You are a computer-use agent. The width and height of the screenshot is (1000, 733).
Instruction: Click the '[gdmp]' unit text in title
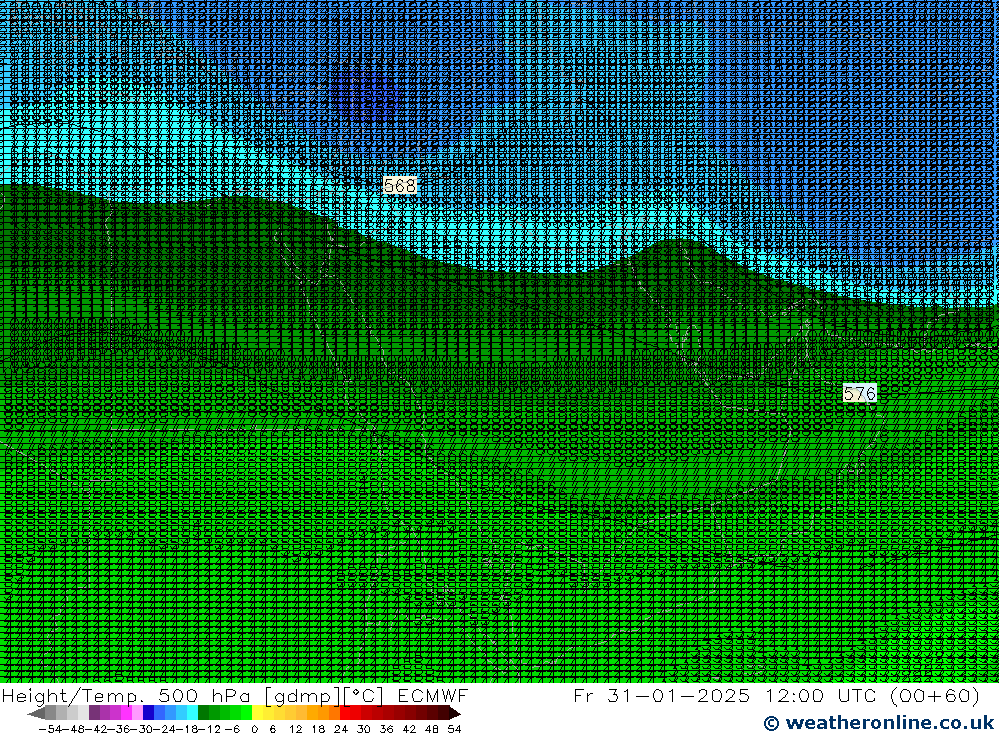point(304,695)
